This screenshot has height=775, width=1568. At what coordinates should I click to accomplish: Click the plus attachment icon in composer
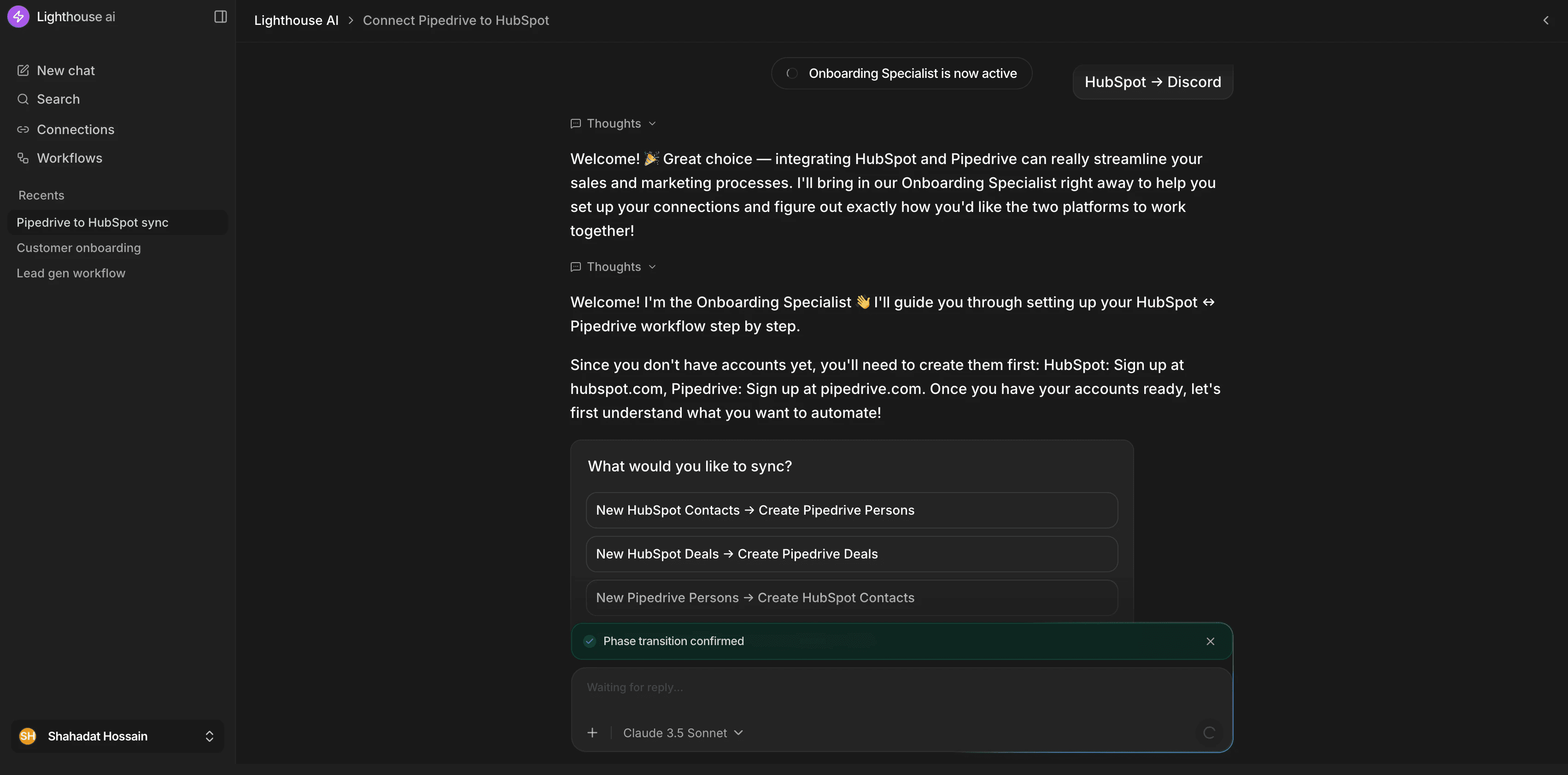pyautogui.click(x=592, y=733)
